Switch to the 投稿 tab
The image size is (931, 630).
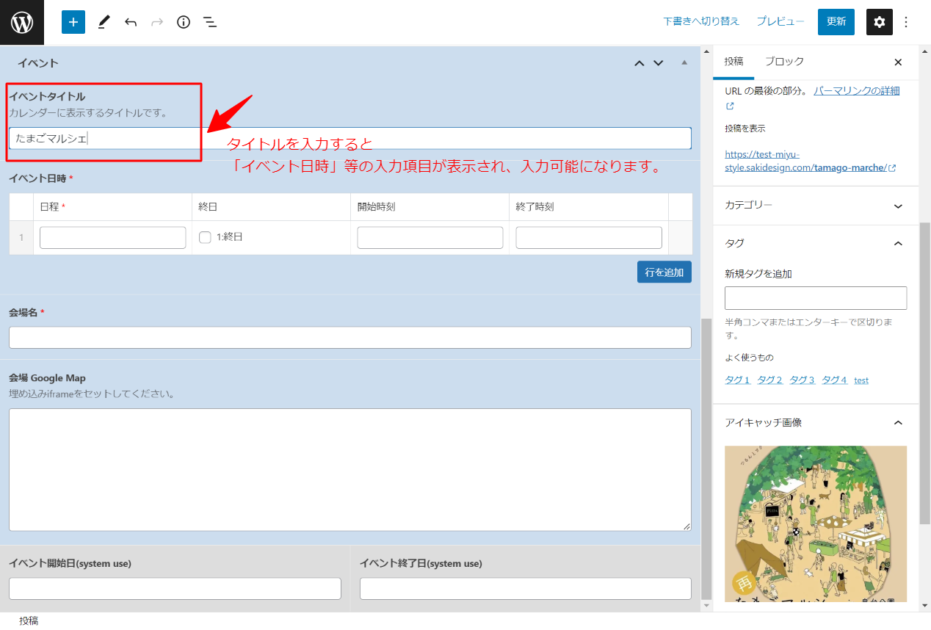pyautogui.click(x=734, y=62)
